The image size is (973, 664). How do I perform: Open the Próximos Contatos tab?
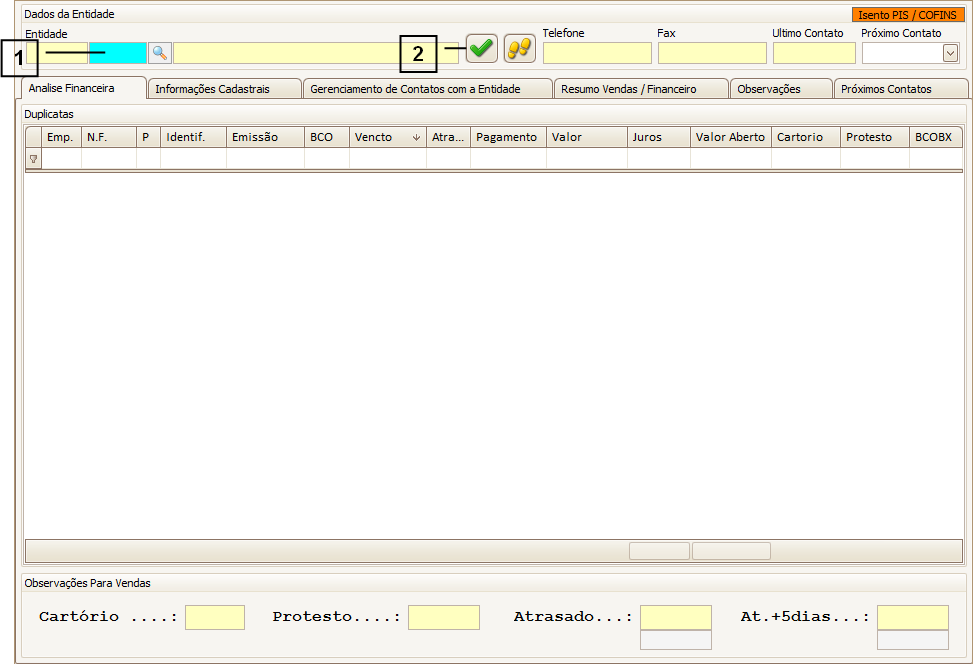pyautogui.click(x=900, y=89)
